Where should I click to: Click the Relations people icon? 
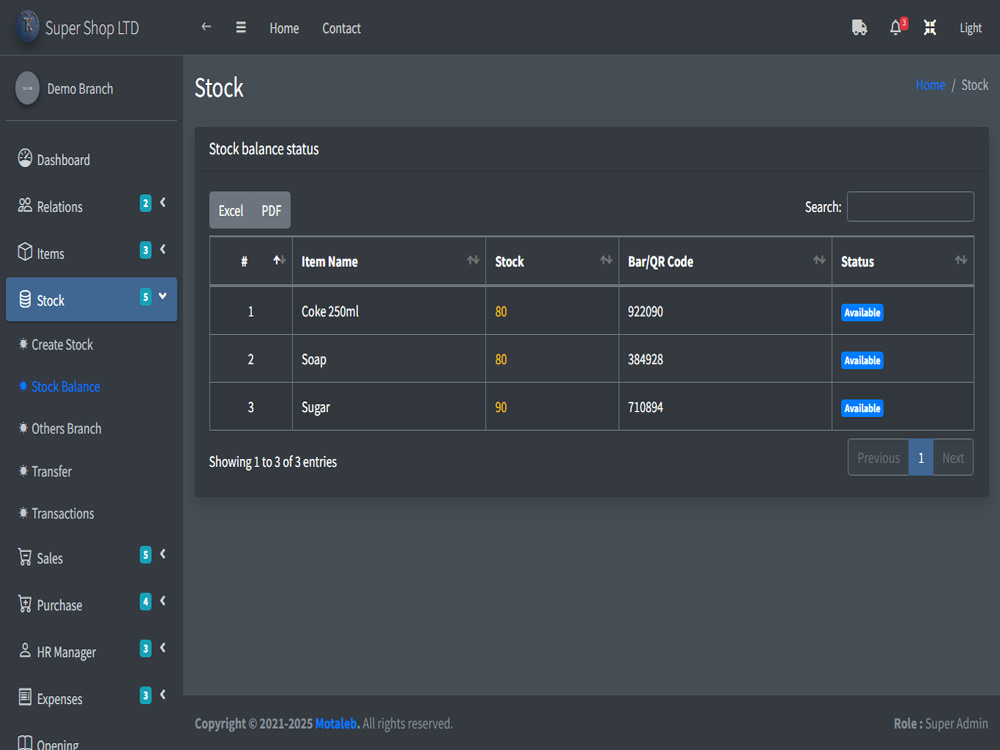pyautogui.click(x=25, y=205)
